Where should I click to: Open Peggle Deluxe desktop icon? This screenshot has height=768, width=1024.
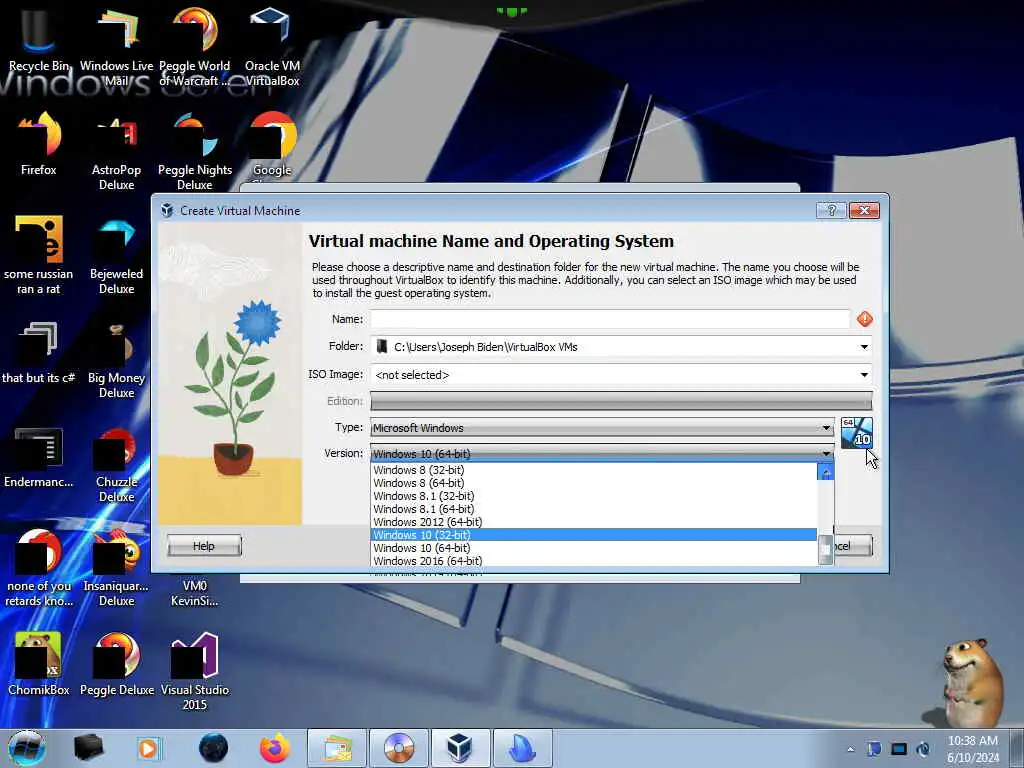click(117, 664)
